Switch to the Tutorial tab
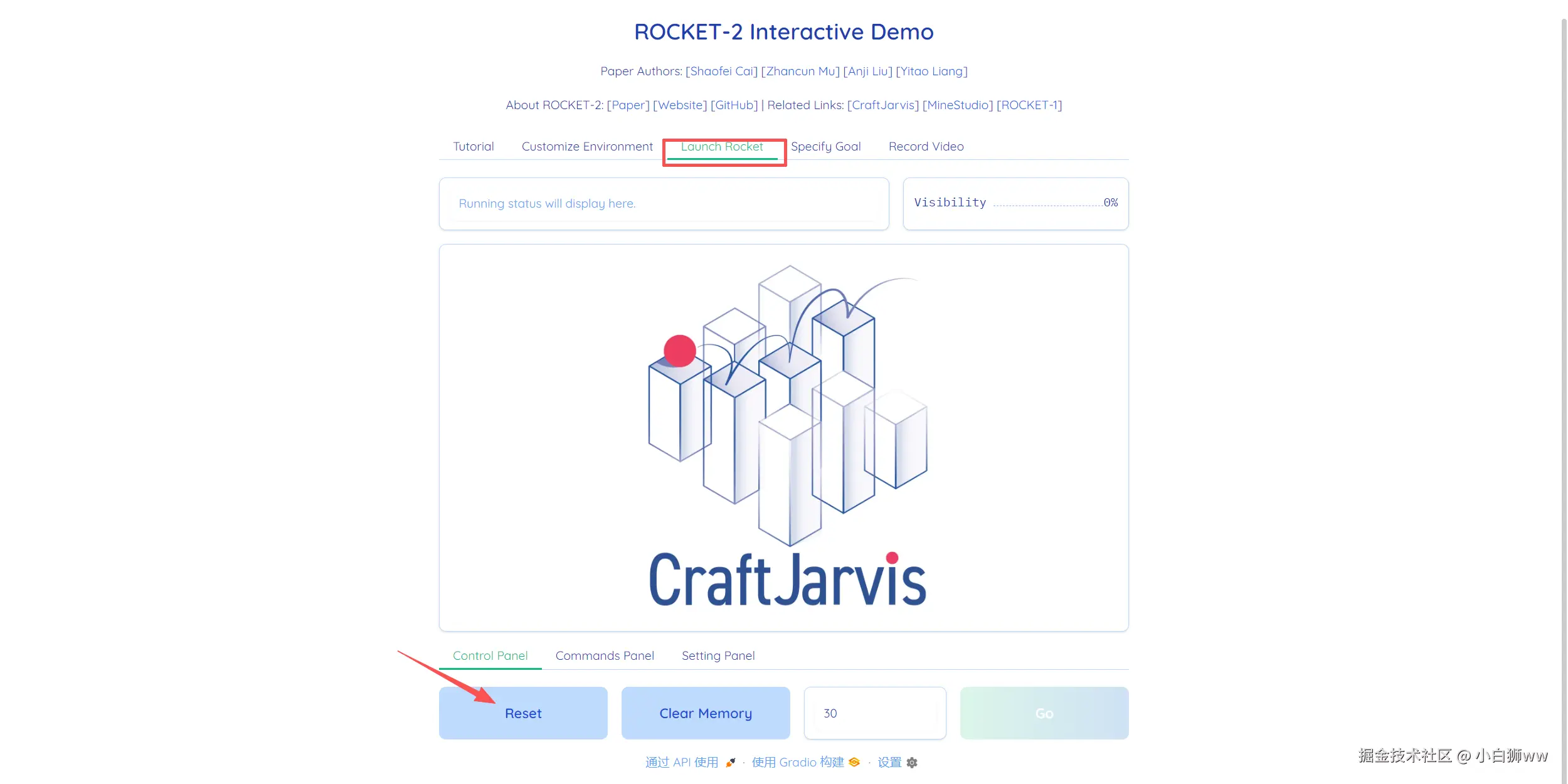 (473, 146)
